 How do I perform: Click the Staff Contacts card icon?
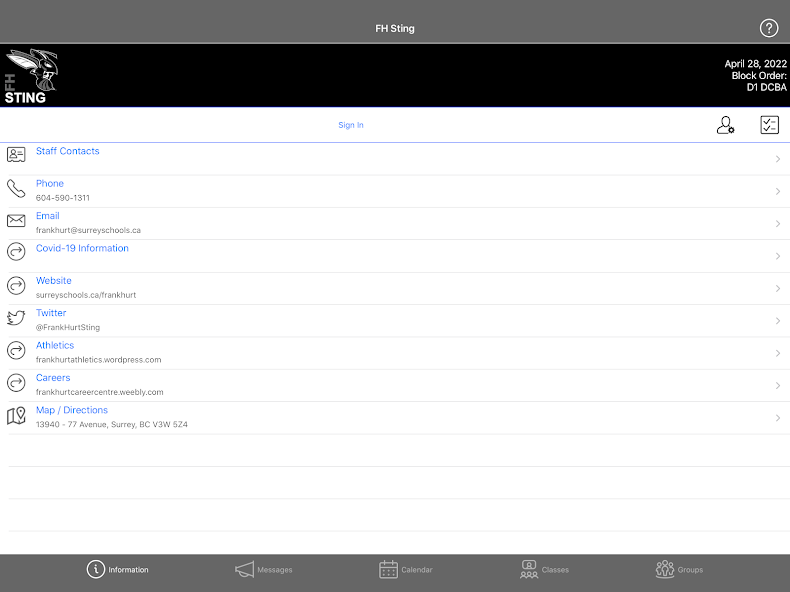16,155
